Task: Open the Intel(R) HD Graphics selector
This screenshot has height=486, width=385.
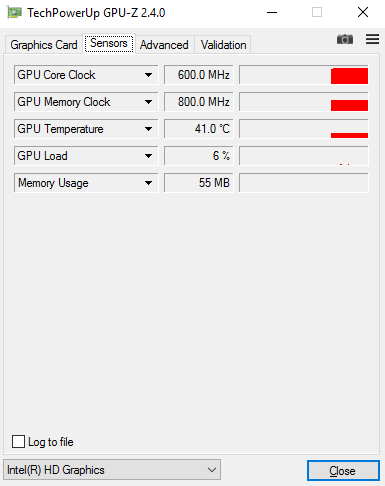Action: pos(112,470)
